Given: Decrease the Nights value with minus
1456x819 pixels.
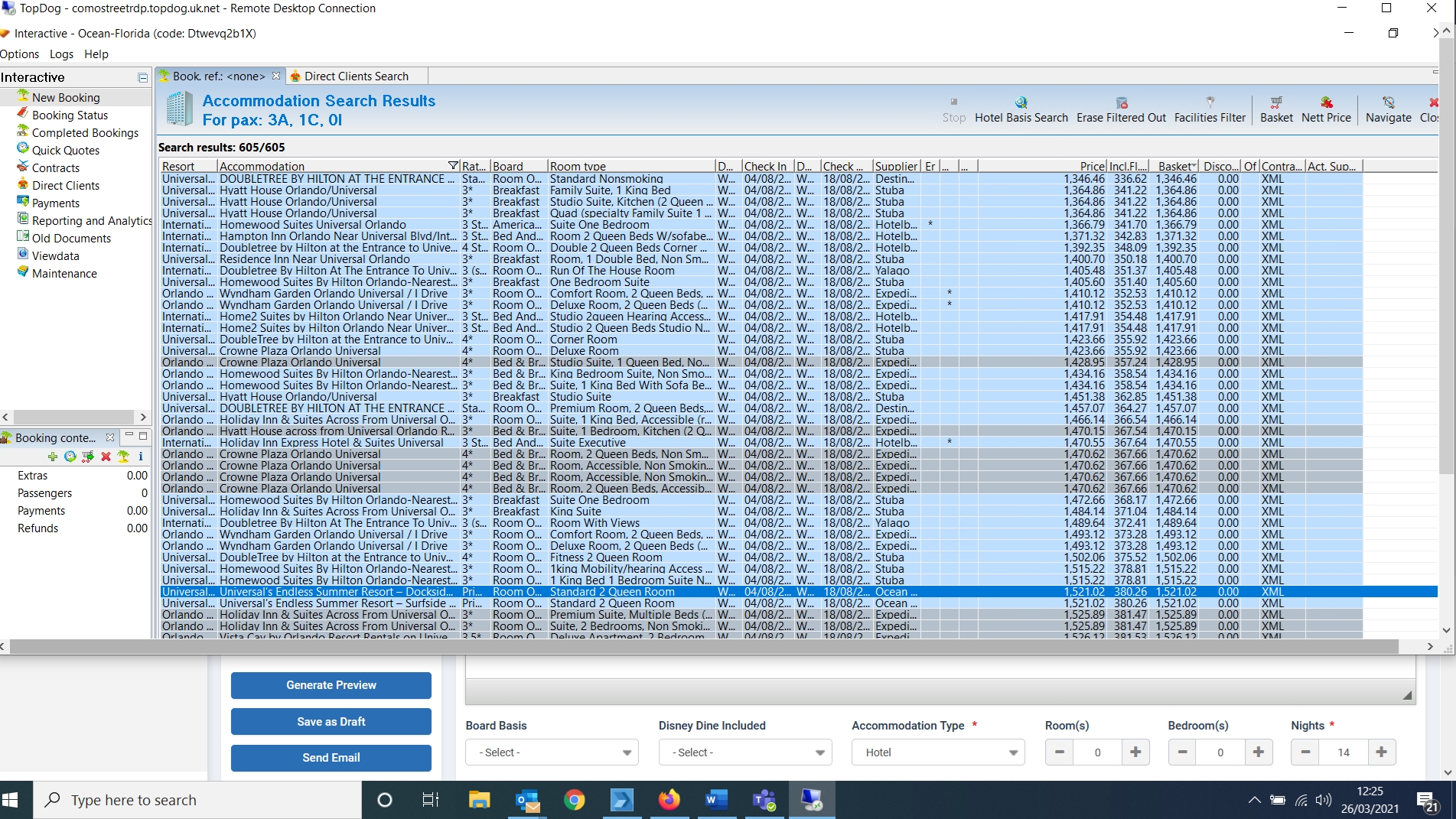Looking at the screenshot, I should [x=1305, y=752].
